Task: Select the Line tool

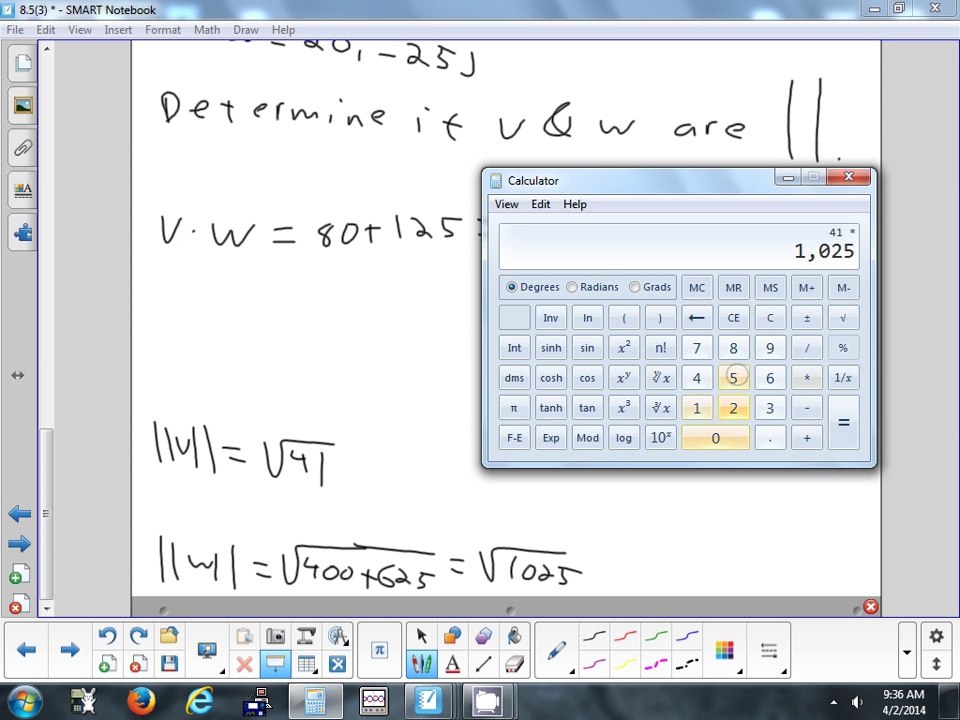Action: [484, 664]
